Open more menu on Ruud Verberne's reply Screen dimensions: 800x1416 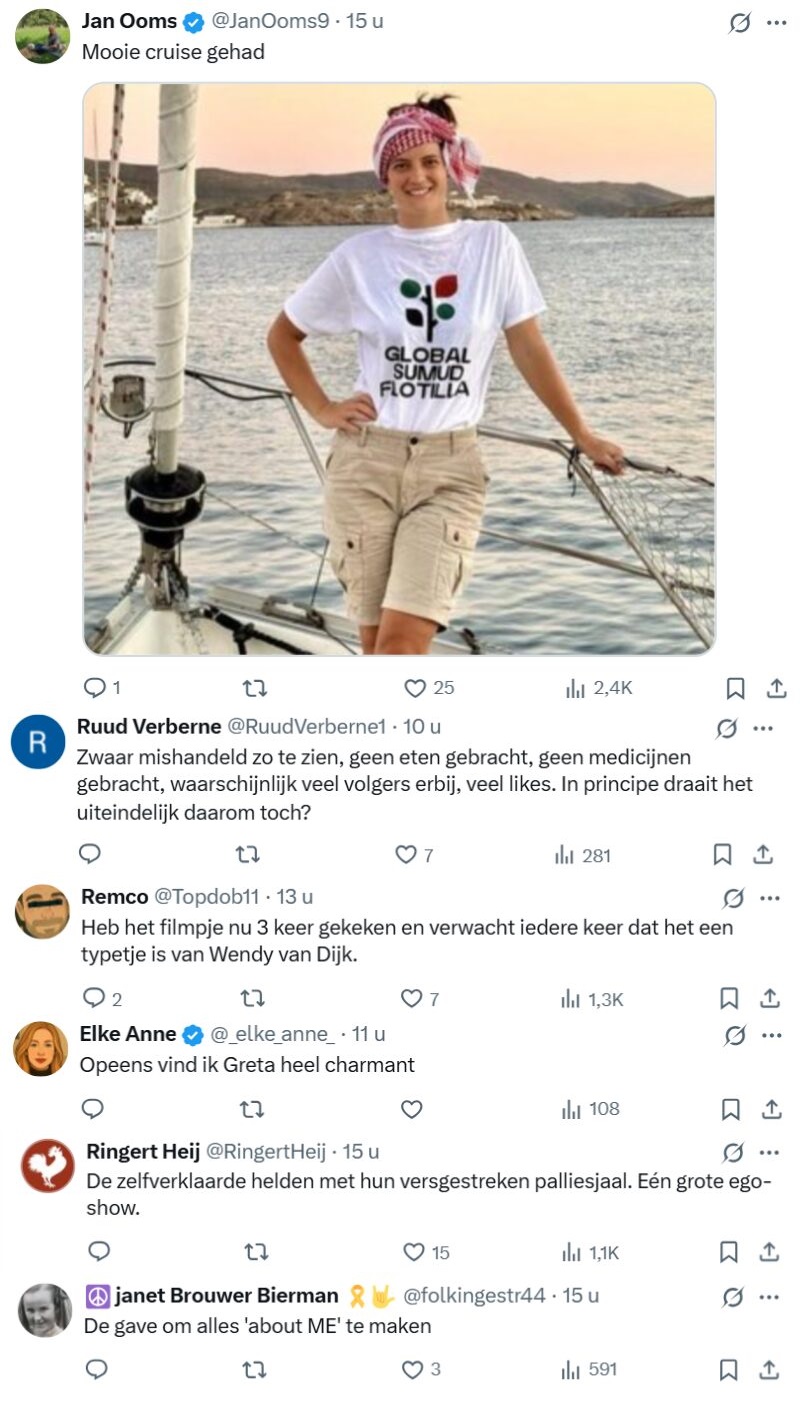(x=763, y=728)
